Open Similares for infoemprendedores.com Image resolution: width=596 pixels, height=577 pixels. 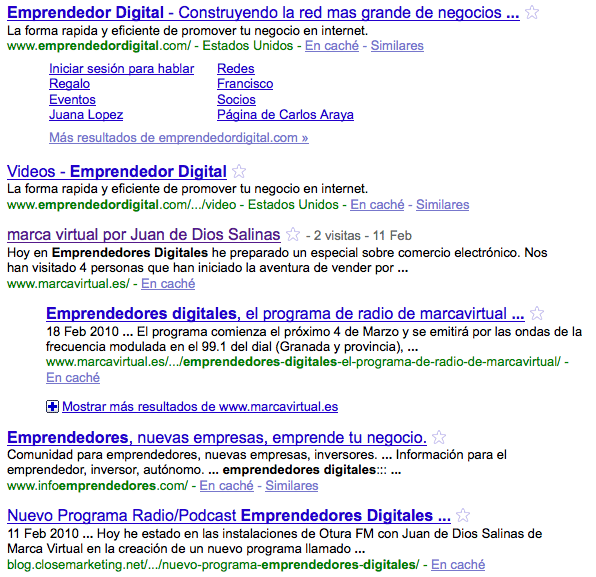(292, 485)
